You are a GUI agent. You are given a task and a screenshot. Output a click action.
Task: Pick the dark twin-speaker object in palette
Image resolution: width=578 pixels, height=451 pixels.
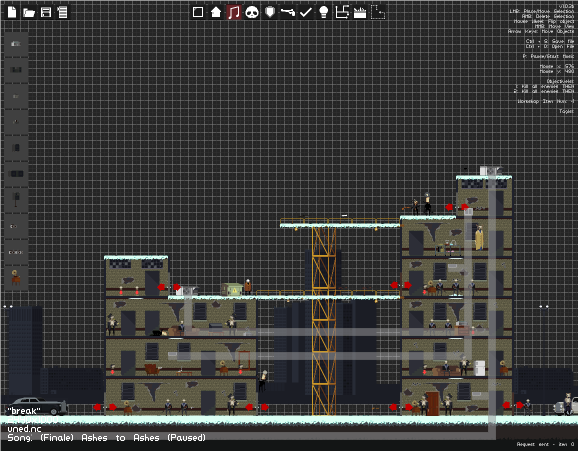[x=16, y=70]
